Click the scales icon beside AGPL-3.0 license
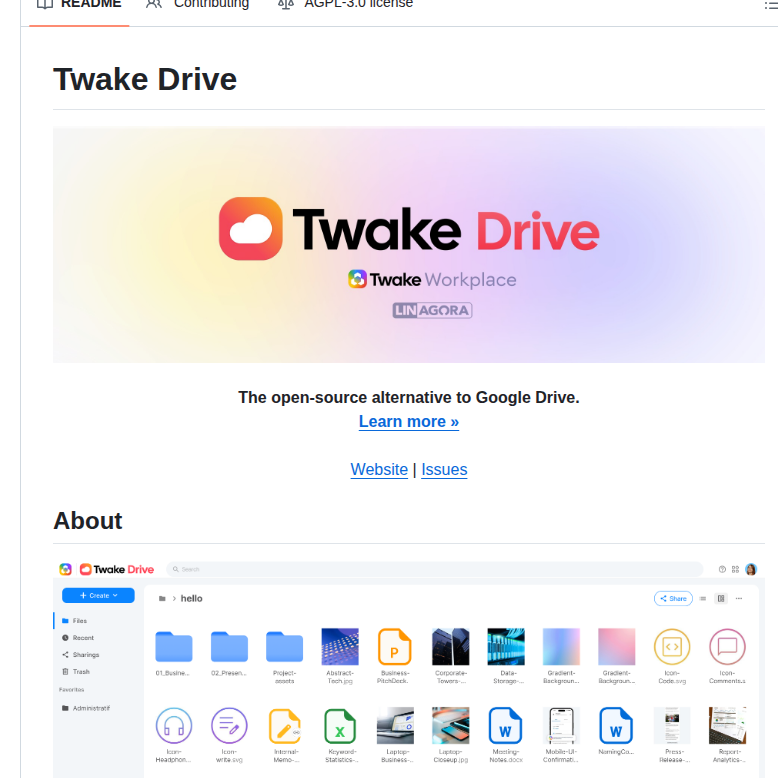This screenshot has width=778, height=778. (x=286, y=4)
